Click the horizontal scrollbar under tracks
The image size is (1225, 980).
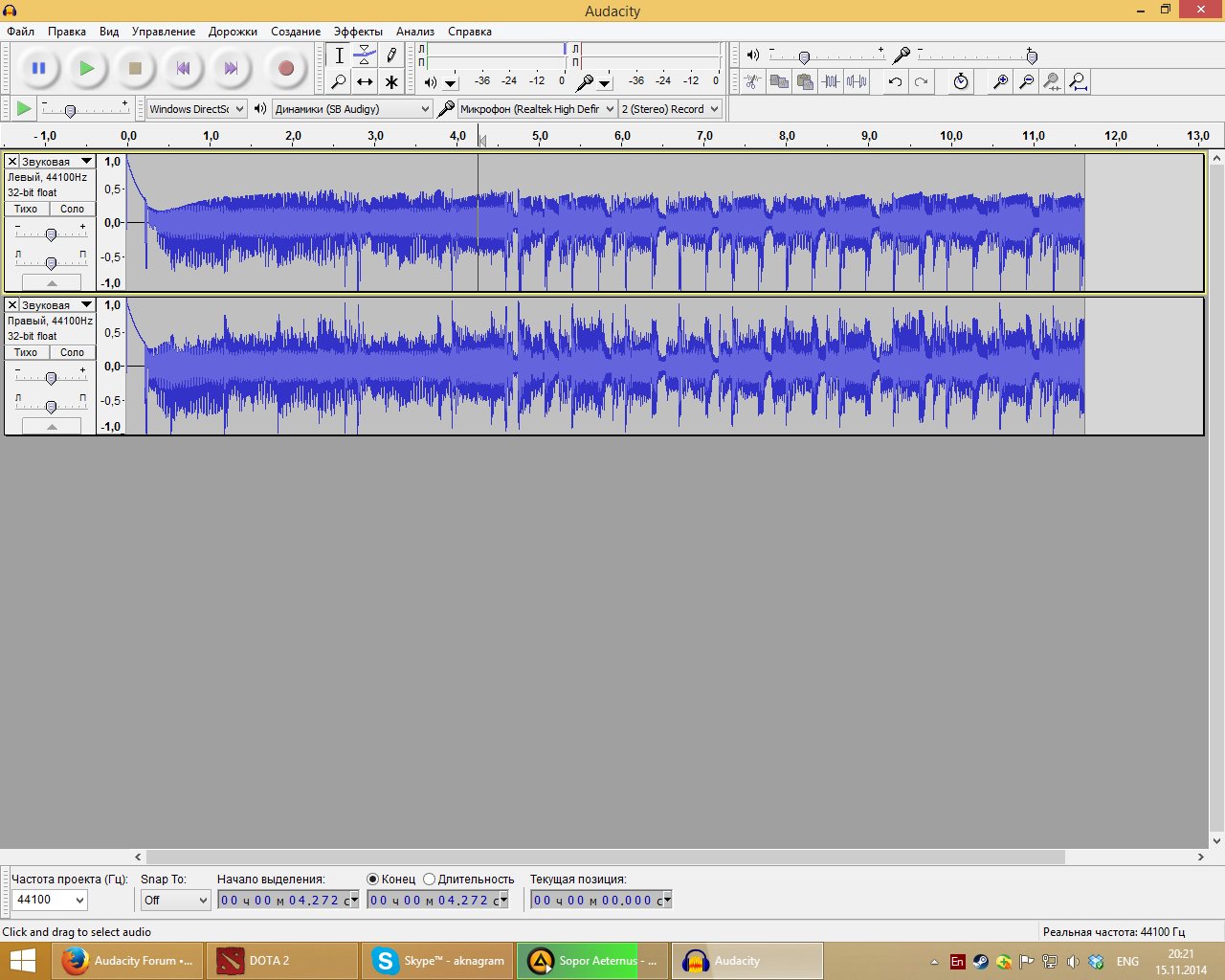[x=605, y=857]
